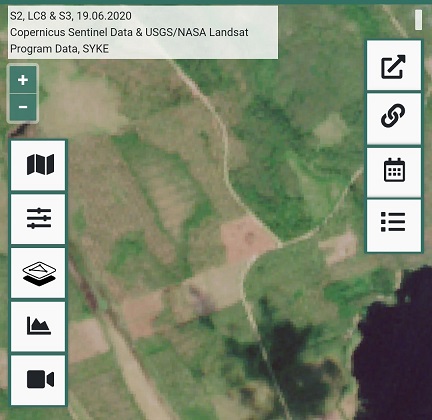432x420 pixels.
Task: Open the stacked layers panel icon
Action: (x=38, y=273)
